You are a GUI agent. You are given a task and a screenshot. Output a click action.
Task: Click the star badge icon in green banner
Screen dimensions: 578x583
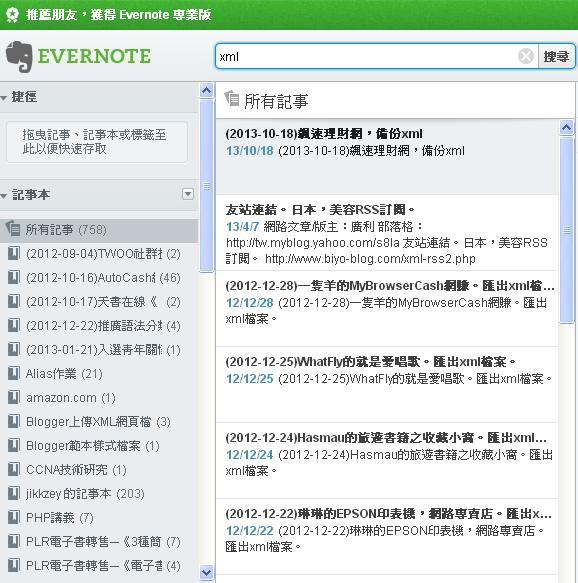(12, 15)
